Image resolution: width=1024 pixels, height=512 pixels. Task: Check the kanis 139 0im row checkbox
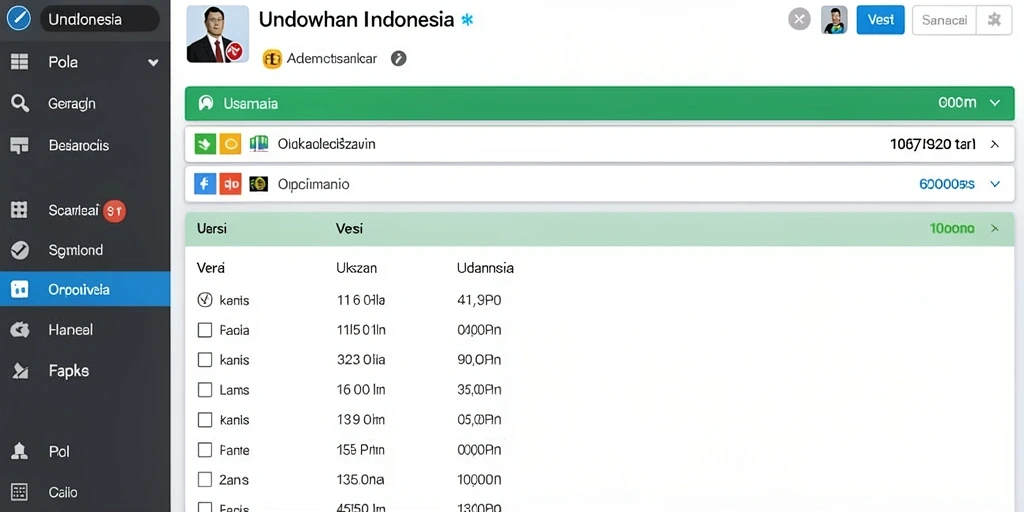click(x=205, y=420)
